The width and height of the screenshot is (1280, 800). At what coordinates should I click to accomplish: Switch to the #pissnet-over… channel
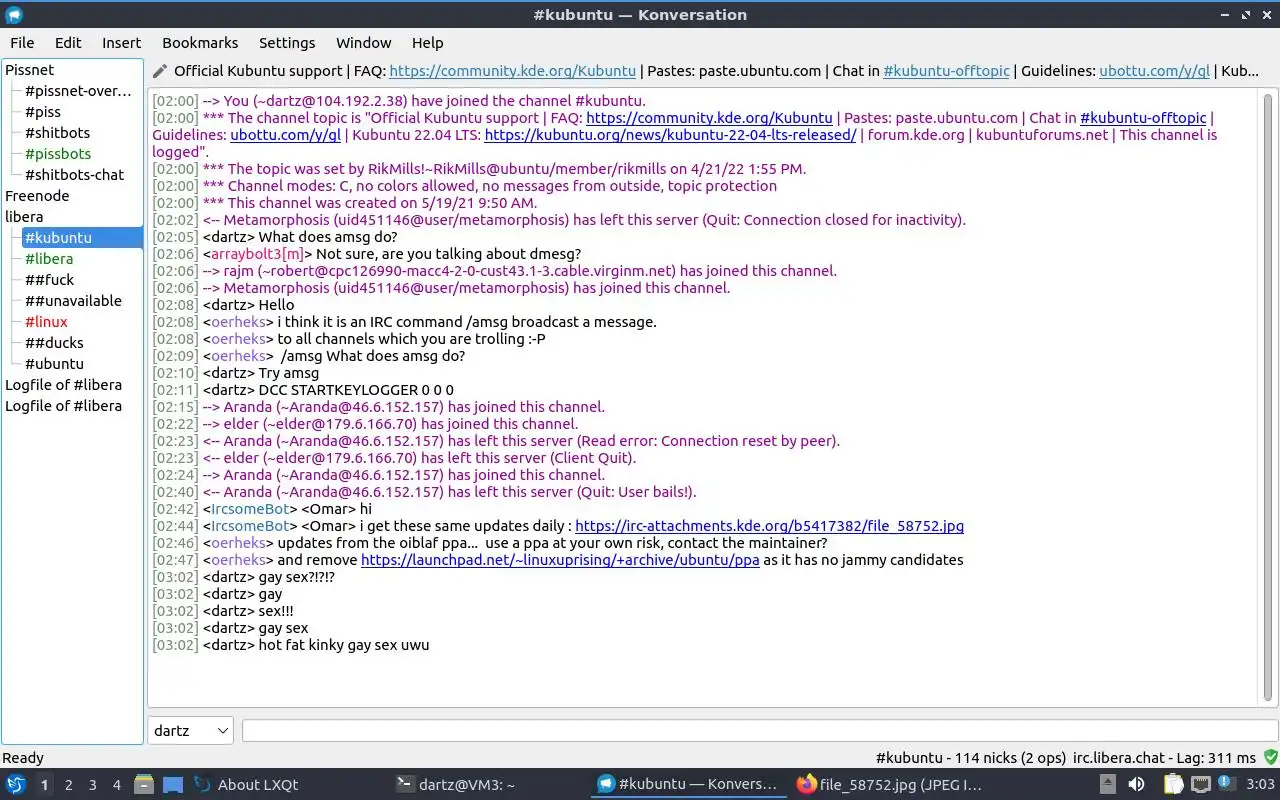[78, 91]
